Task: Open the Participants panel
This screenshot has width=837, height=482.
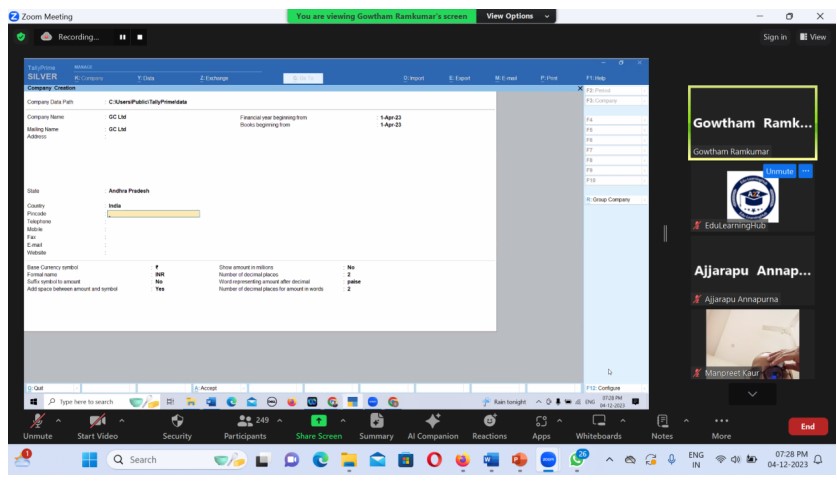Action: (x=244, y=423)
